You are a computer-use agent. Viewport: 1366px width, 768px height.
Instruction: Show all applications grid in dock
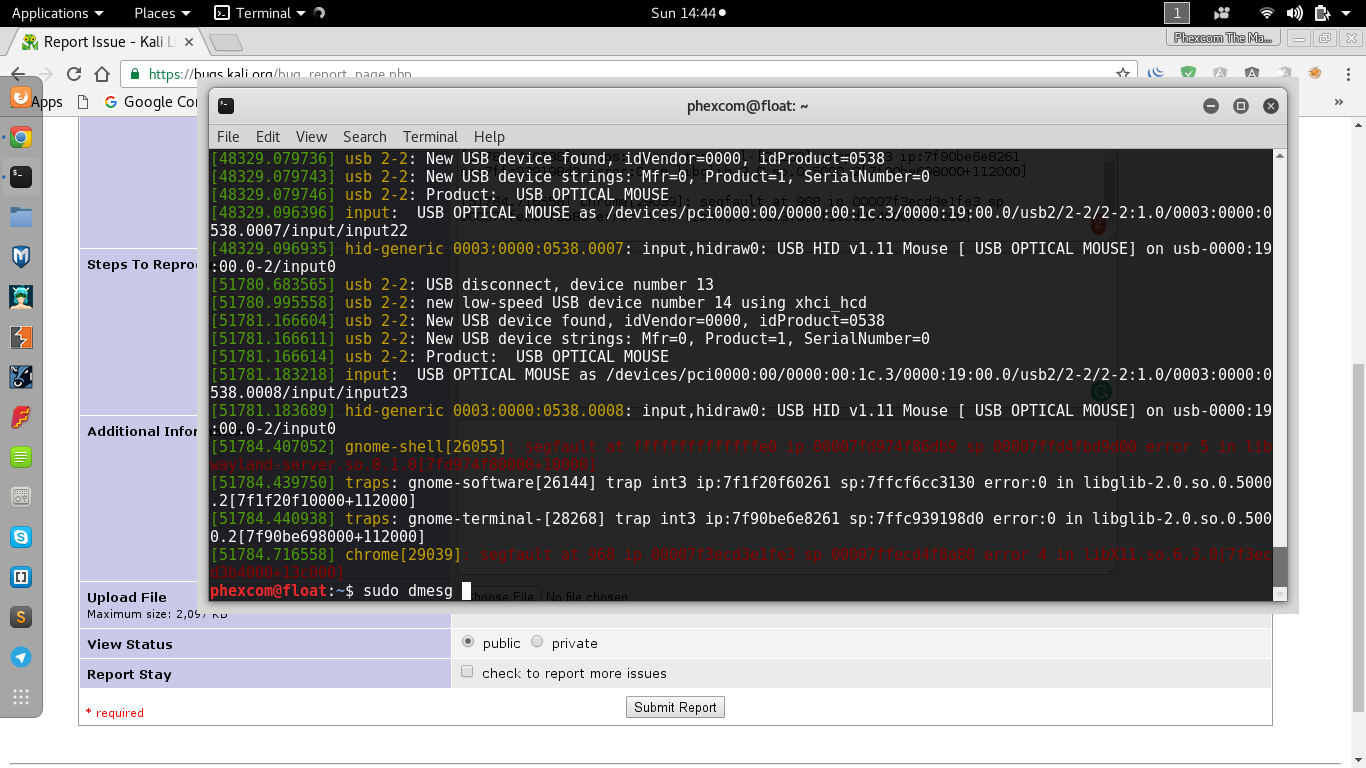21,697
